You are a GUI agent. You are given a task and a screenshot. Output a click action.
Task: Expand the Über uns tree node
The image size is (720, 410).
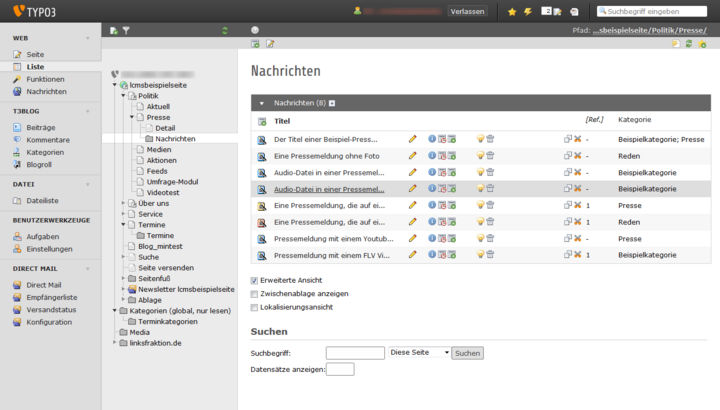(123, 203)
